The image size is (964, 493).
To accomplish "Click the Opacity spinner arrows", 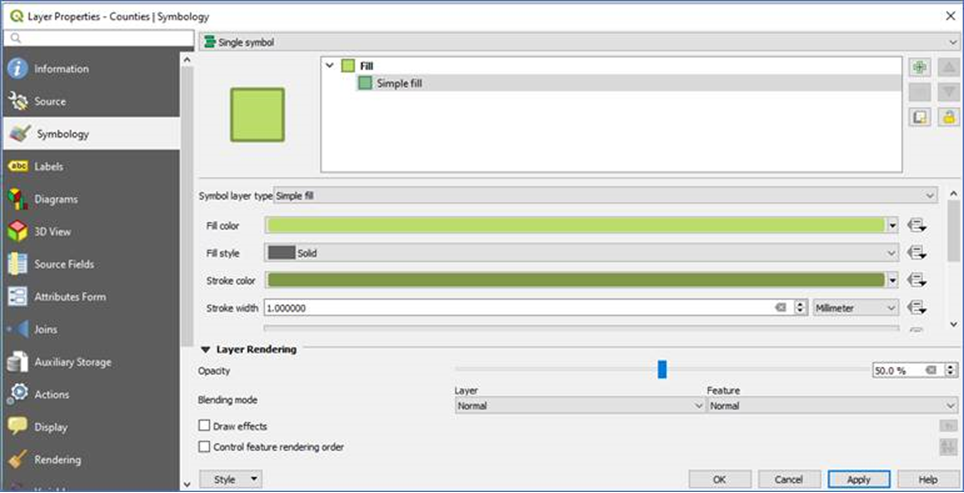I will 952,370.
